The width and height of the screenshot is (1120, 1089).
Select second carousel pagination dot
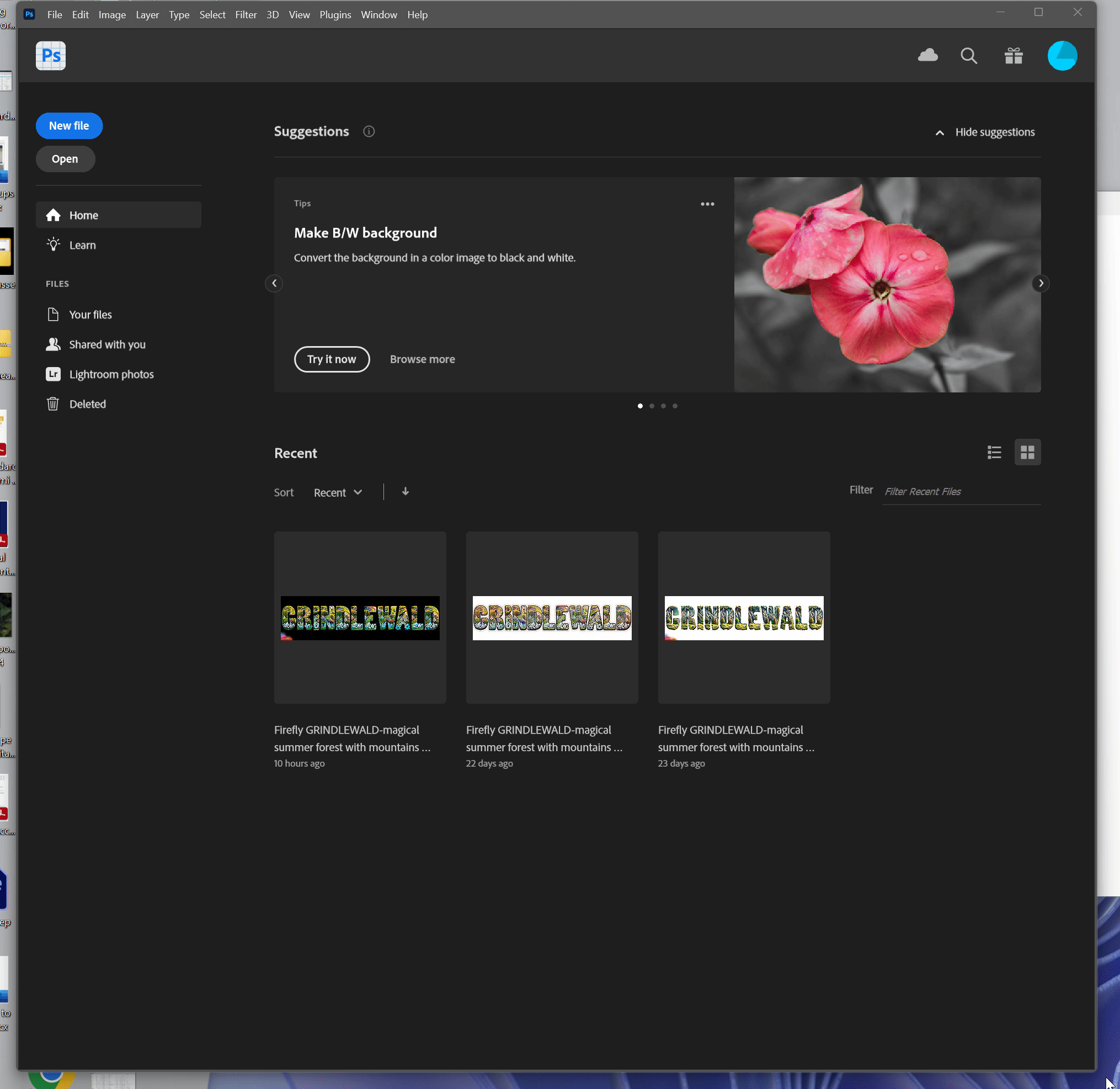652,406
